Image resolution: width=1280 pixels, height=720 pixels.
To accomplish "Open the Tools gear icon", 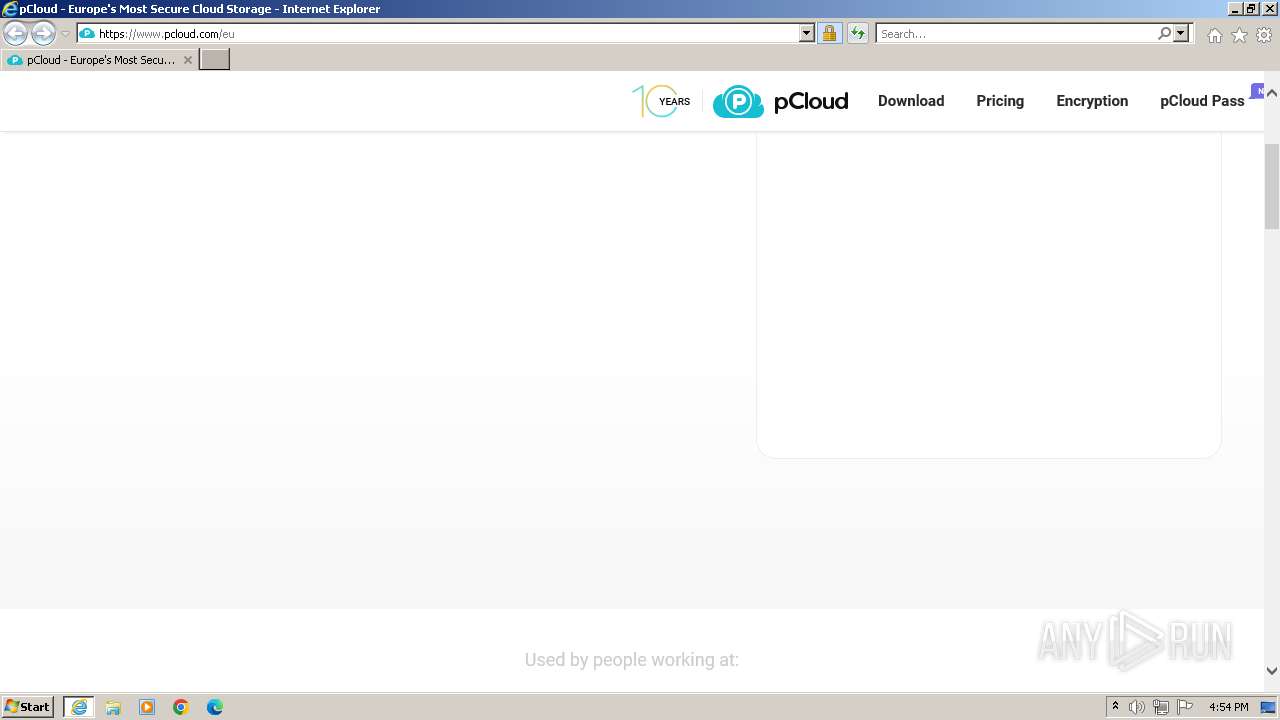I will [x=1264, y=35].
